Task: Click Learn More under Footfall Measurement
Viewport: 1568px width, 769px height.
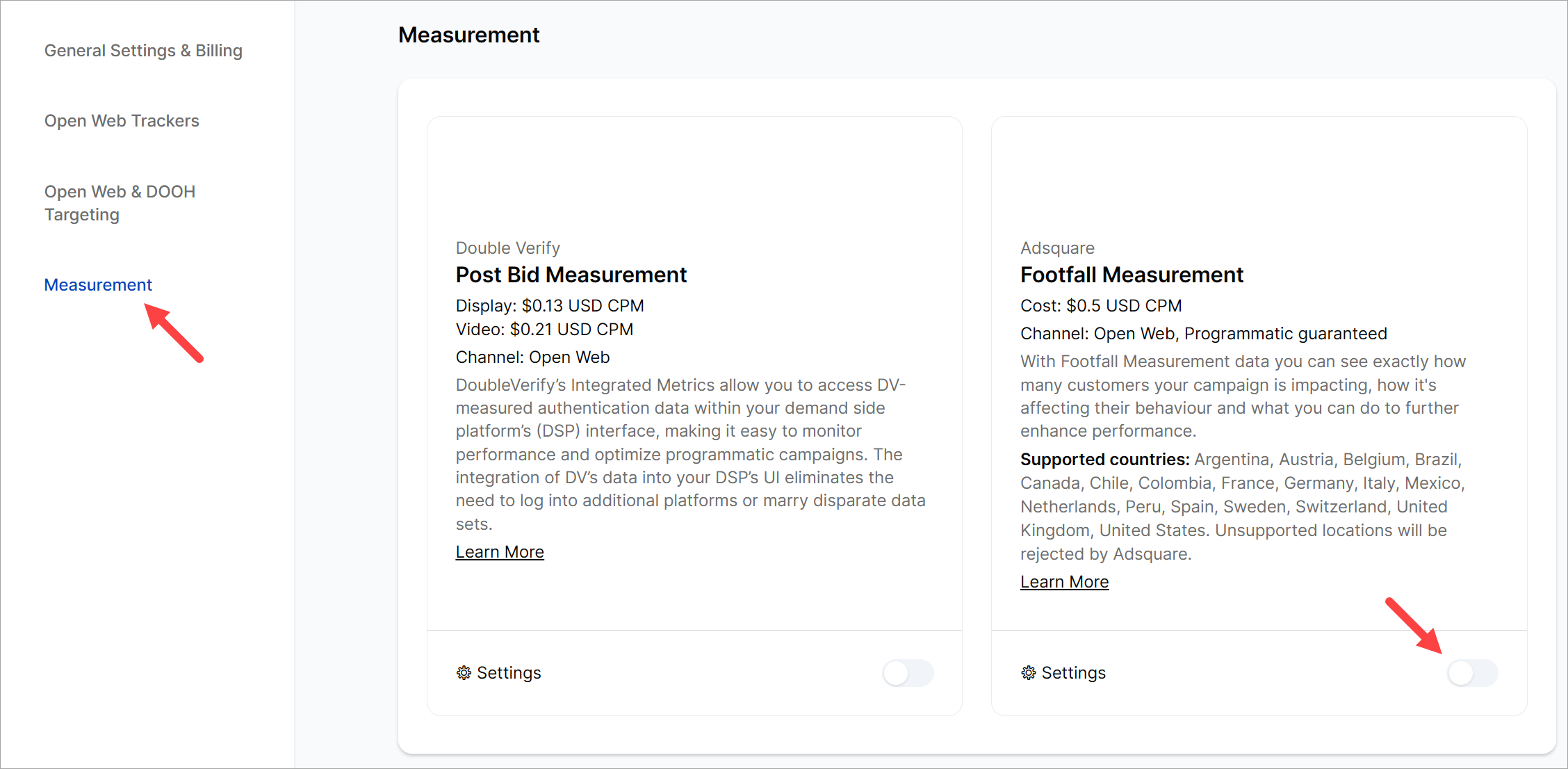Action: click(1064, 582)
